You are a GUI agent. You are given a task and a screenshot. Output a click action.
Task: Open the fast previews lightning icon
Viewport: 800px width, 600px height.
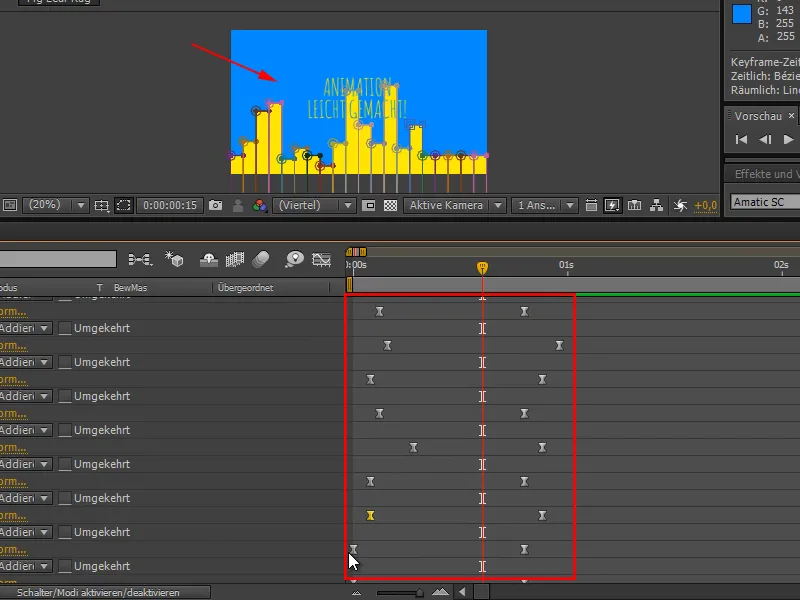coord(612,205)
